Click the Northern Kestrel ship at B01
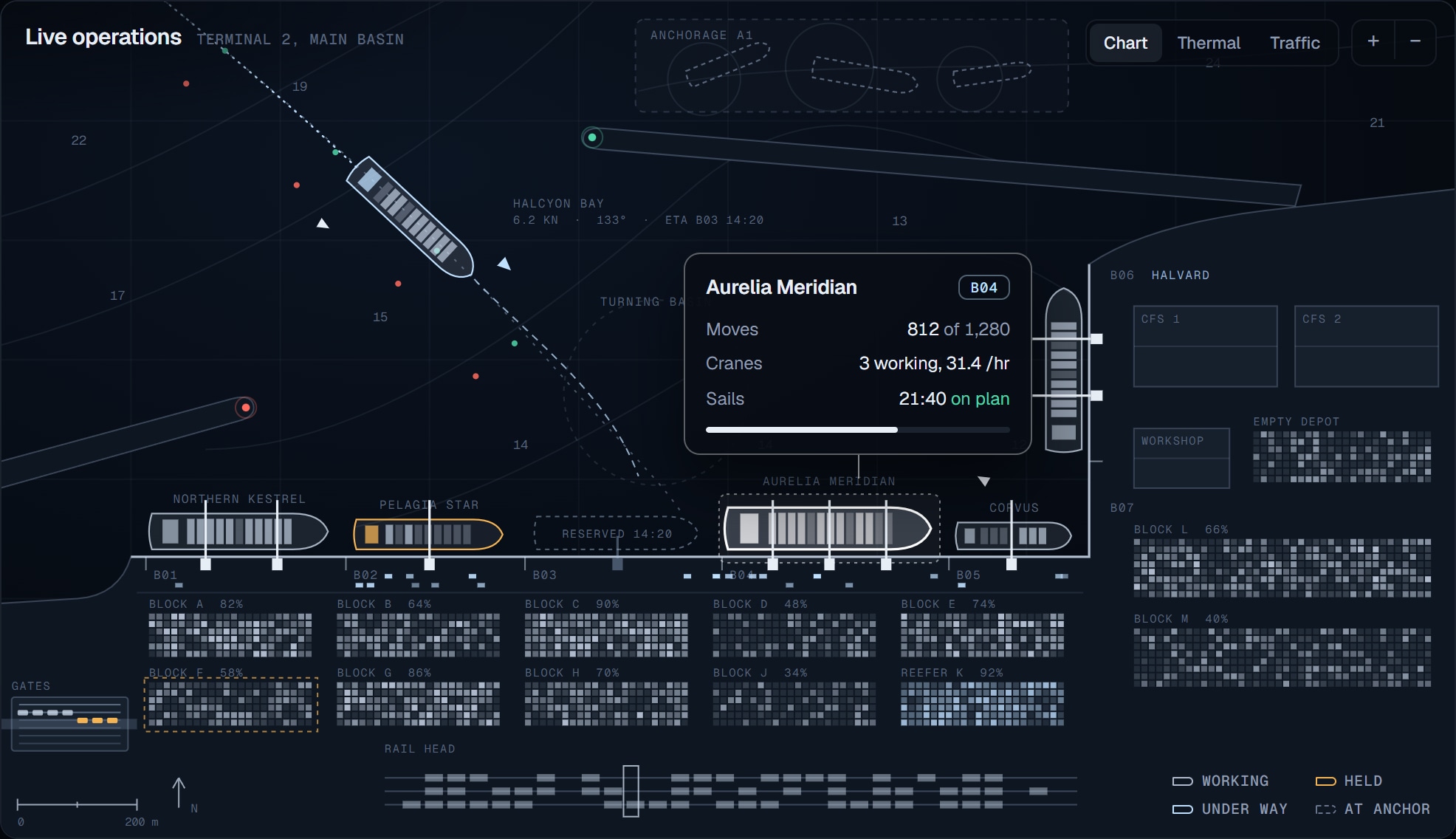Viewport: 1456px width, 839px height. [x=238, y=531]
